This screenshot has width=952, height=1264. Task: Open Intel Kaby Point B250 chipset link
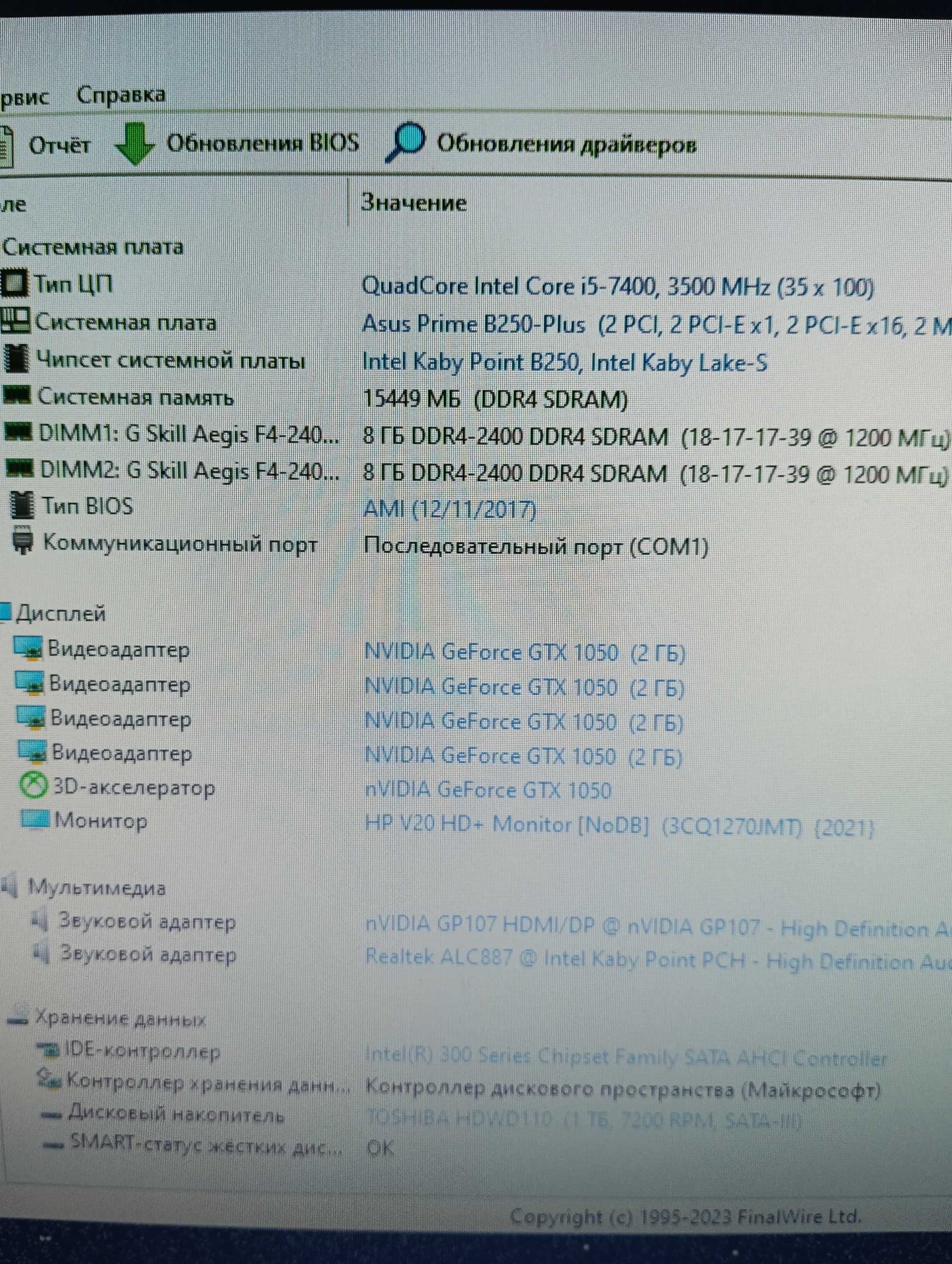coord(565,362)
